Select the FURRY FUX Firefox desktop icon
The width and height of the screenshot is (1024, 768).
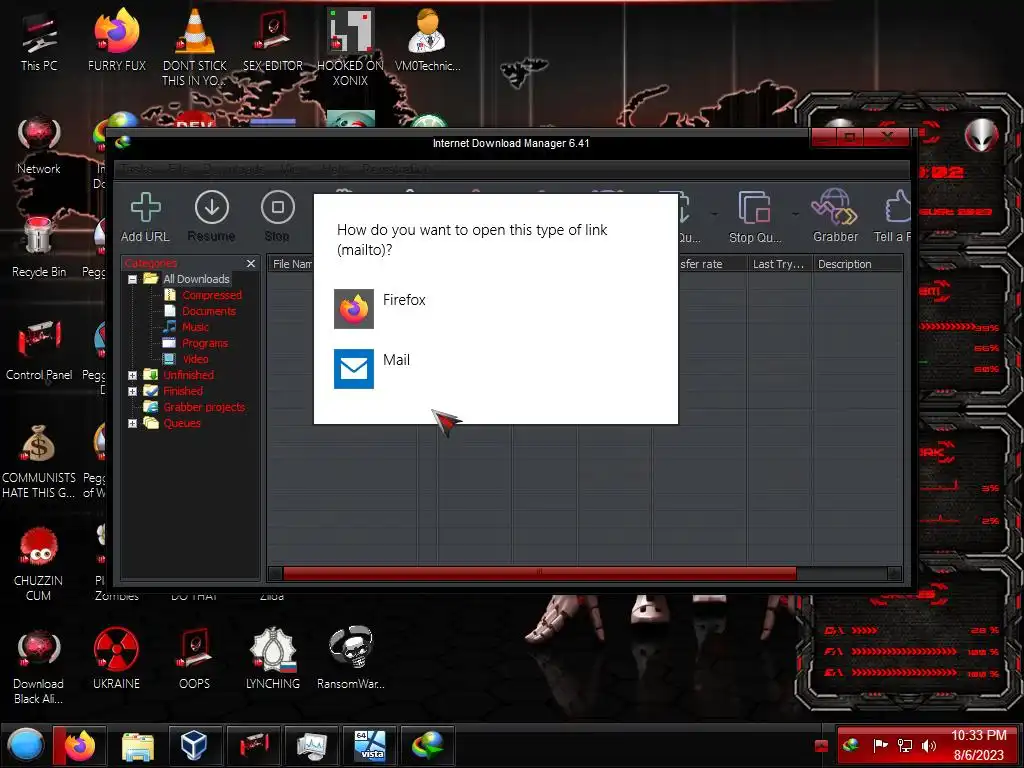(117, 40)
